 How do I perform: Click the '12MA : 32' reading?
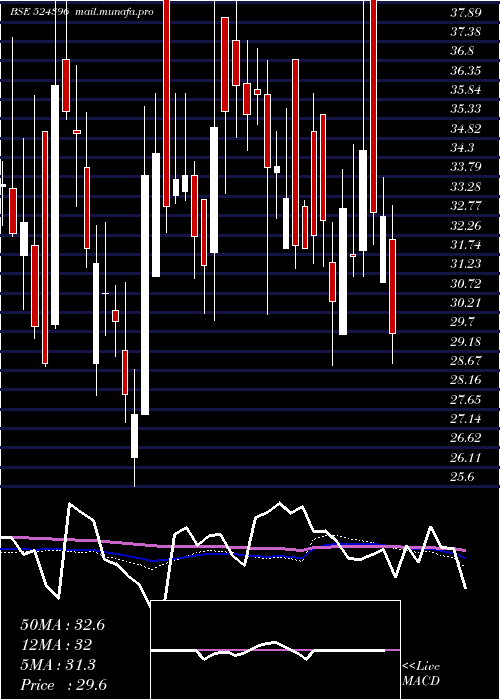56,645
